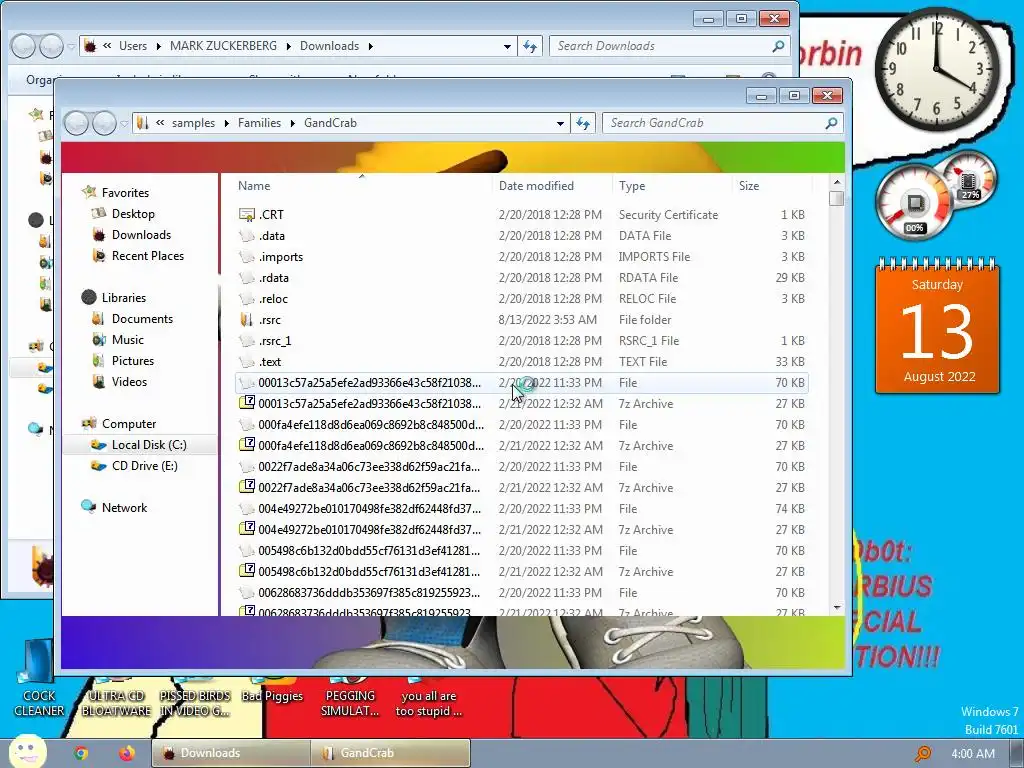Sort files by the Size column
1024x768 pixels.
point(748,185)
